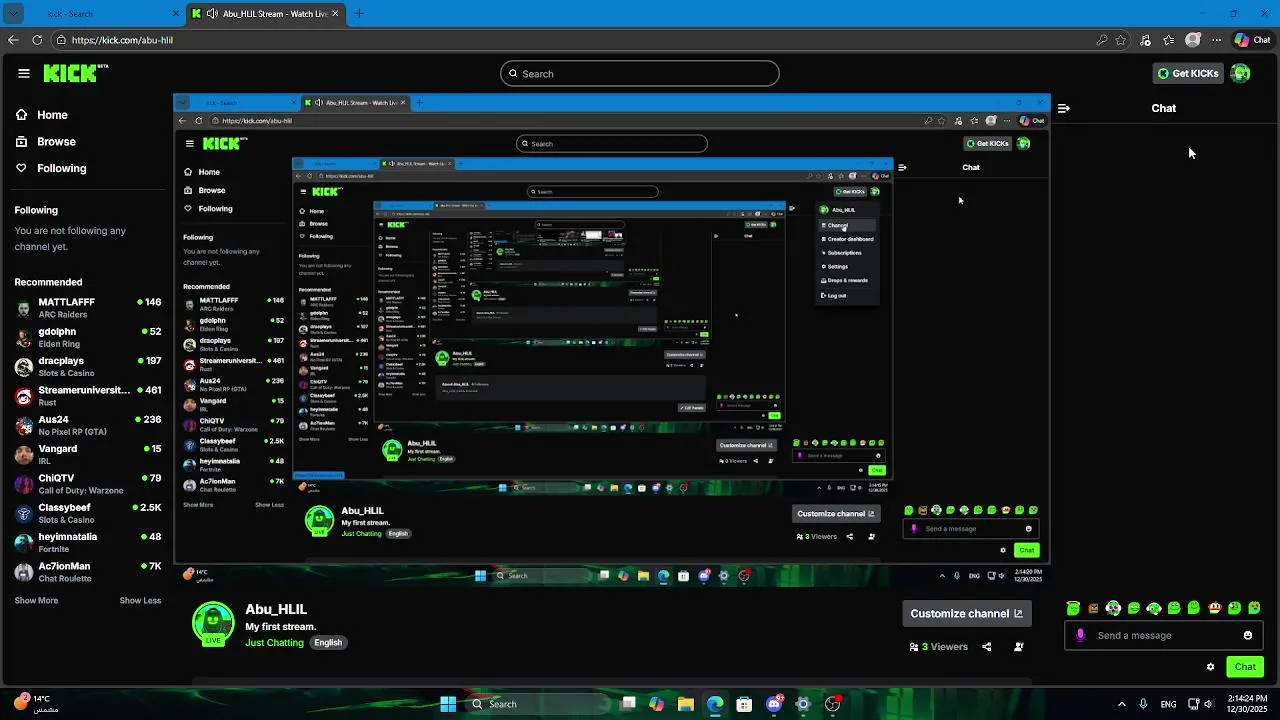This screenshot has width=1280, height=720.
Task: Open Ac7ionMan Chat Roulette channel
Action: click(88, 572)
